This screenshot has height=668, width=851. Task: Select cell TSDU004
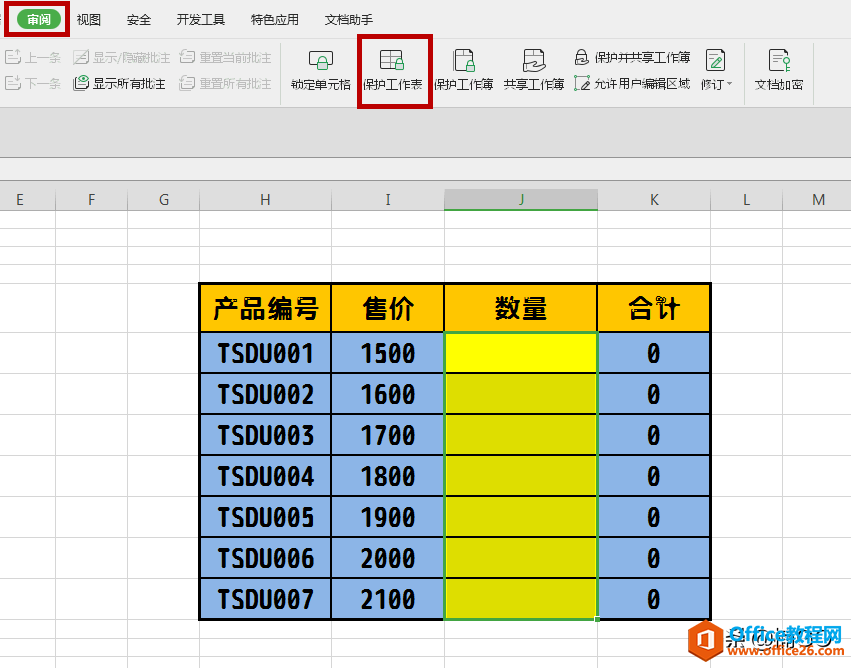pyautogui.click(x=265, y=476)
